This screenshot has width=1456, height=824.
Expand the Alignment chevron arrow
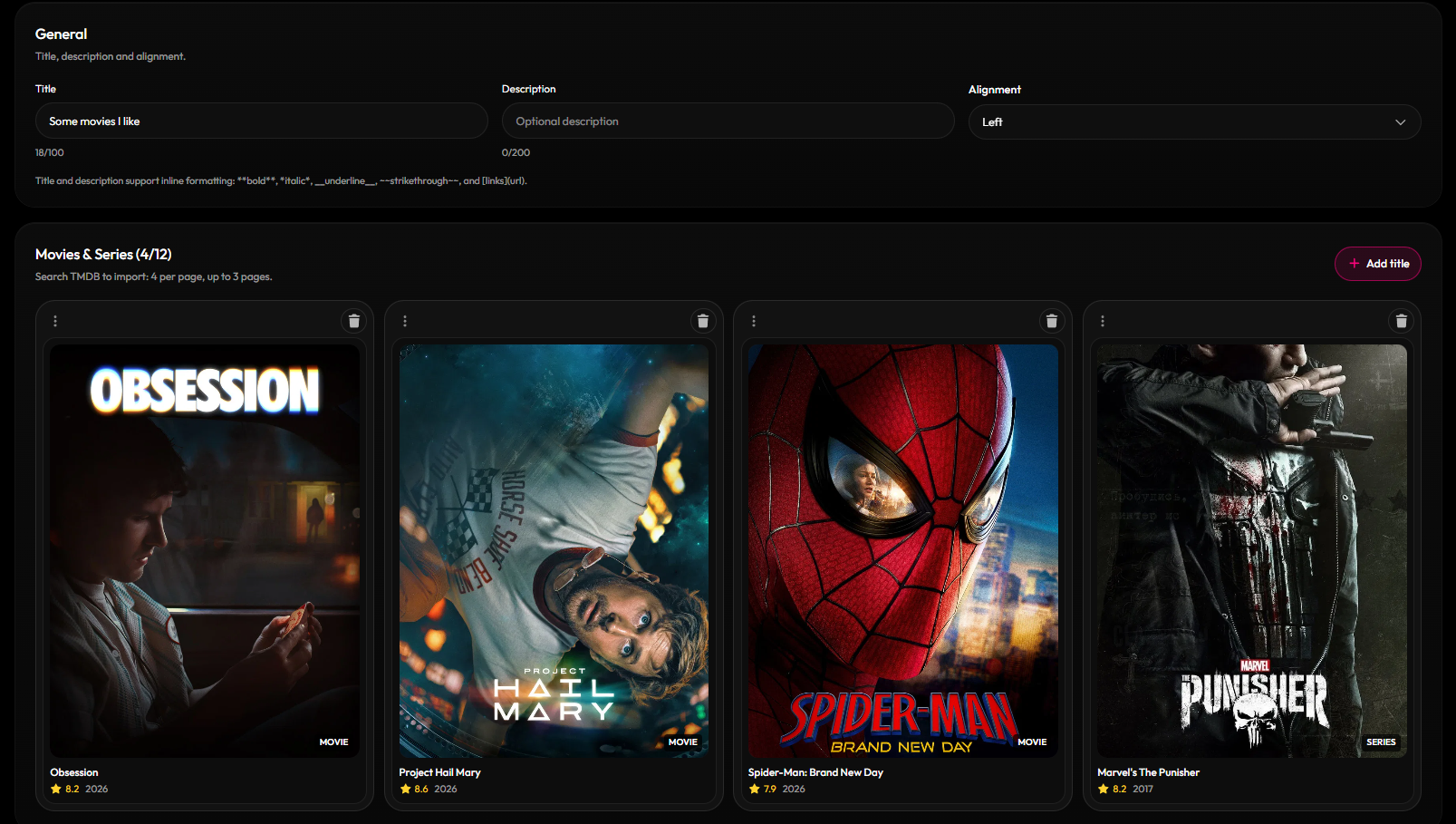pyautogui.click(x=1401, y=122)
